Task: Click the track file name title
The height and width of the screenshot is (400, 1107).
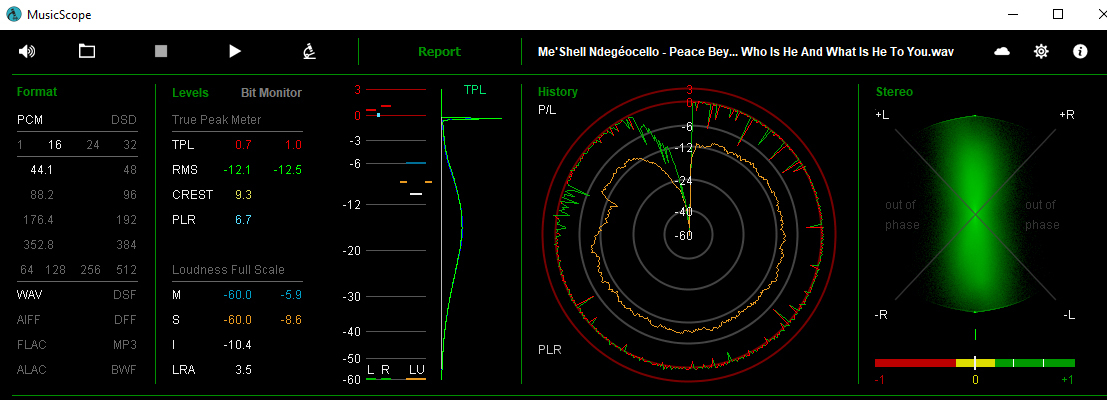Action: [x=745, y=52]
